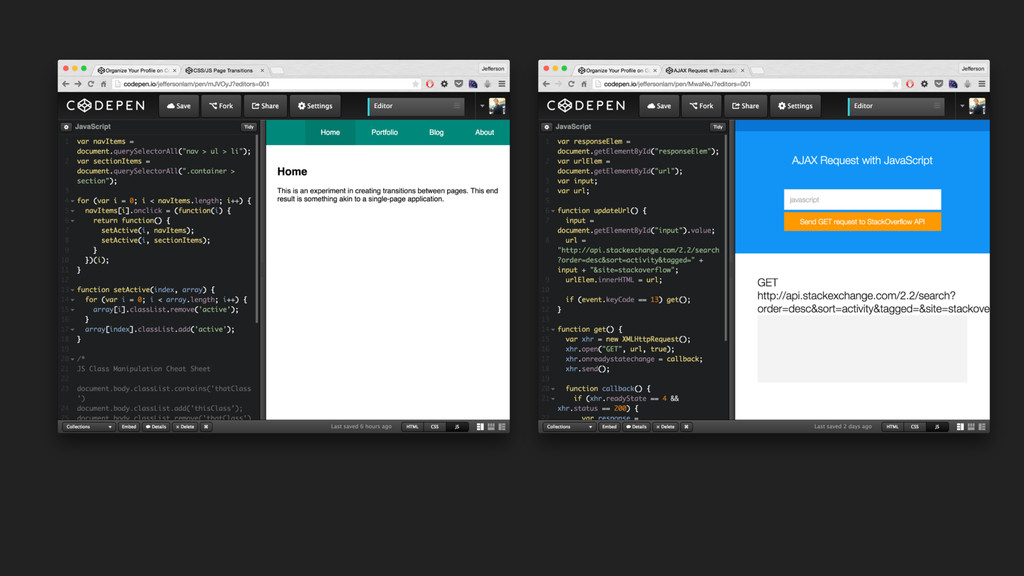Screen dimensions: 1024x576
Task: Toggle the HTML editor panel in Page Transitions window
Action: (x=412, y=426)
